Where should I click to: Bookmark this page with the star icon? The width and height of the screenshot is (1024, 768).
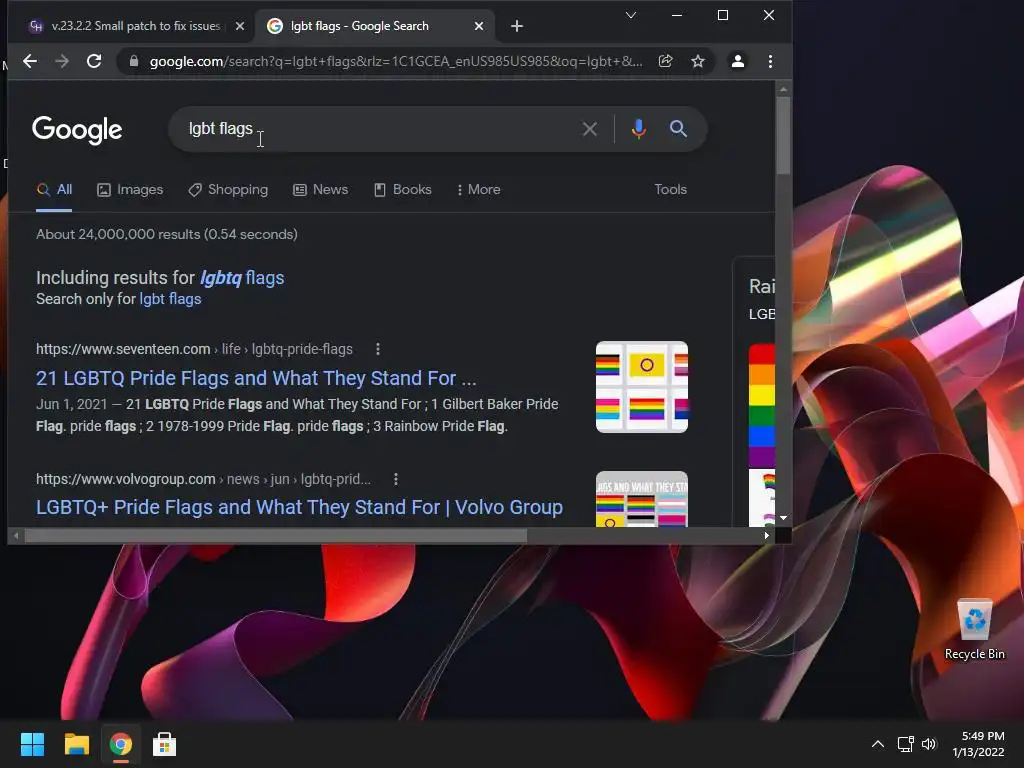[697, 61]
